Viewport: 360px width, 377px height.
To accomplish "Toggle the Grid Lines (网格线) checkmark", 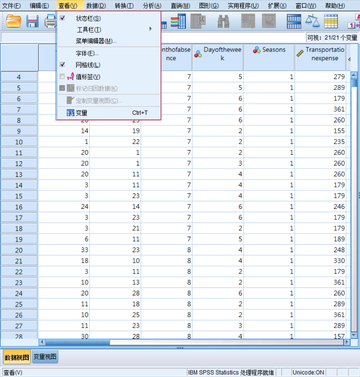I will click(x=62, y=64).
